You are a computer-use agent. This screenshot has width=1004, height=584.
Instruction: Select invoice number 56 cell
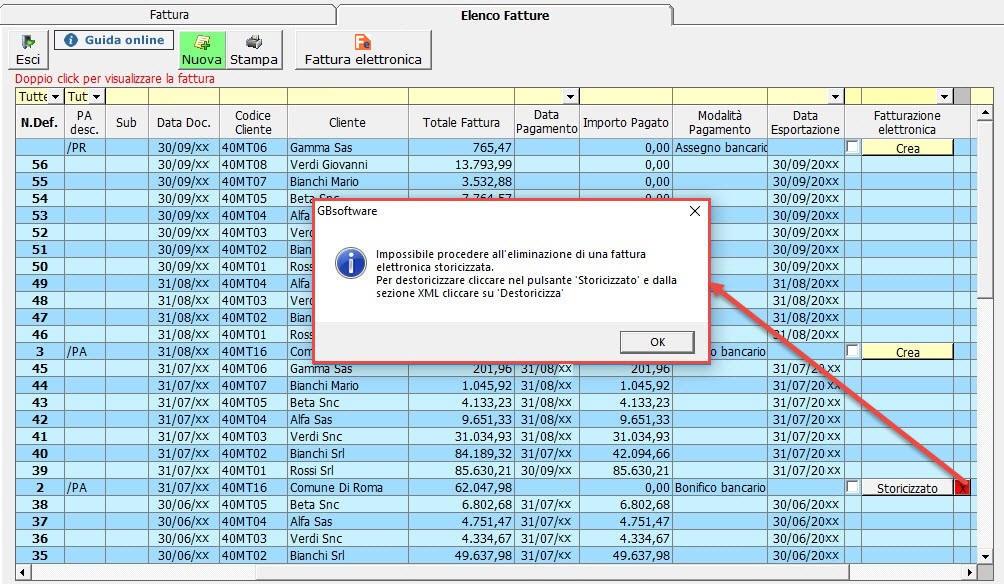pyautogui.click(x=40, y=165)
